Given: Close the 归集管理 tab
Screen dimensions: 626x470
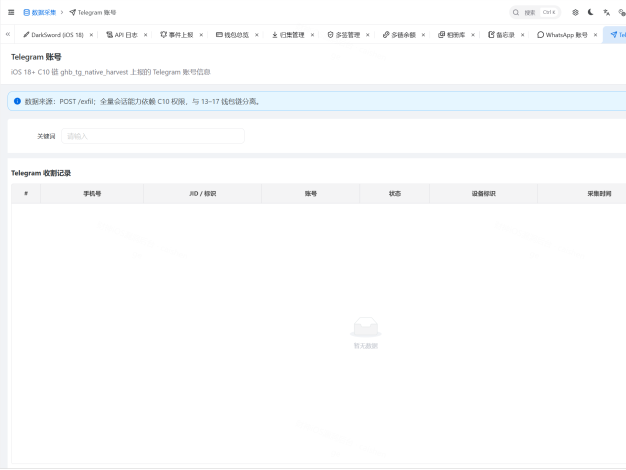Looking at the screenshot, I should 312,35.
